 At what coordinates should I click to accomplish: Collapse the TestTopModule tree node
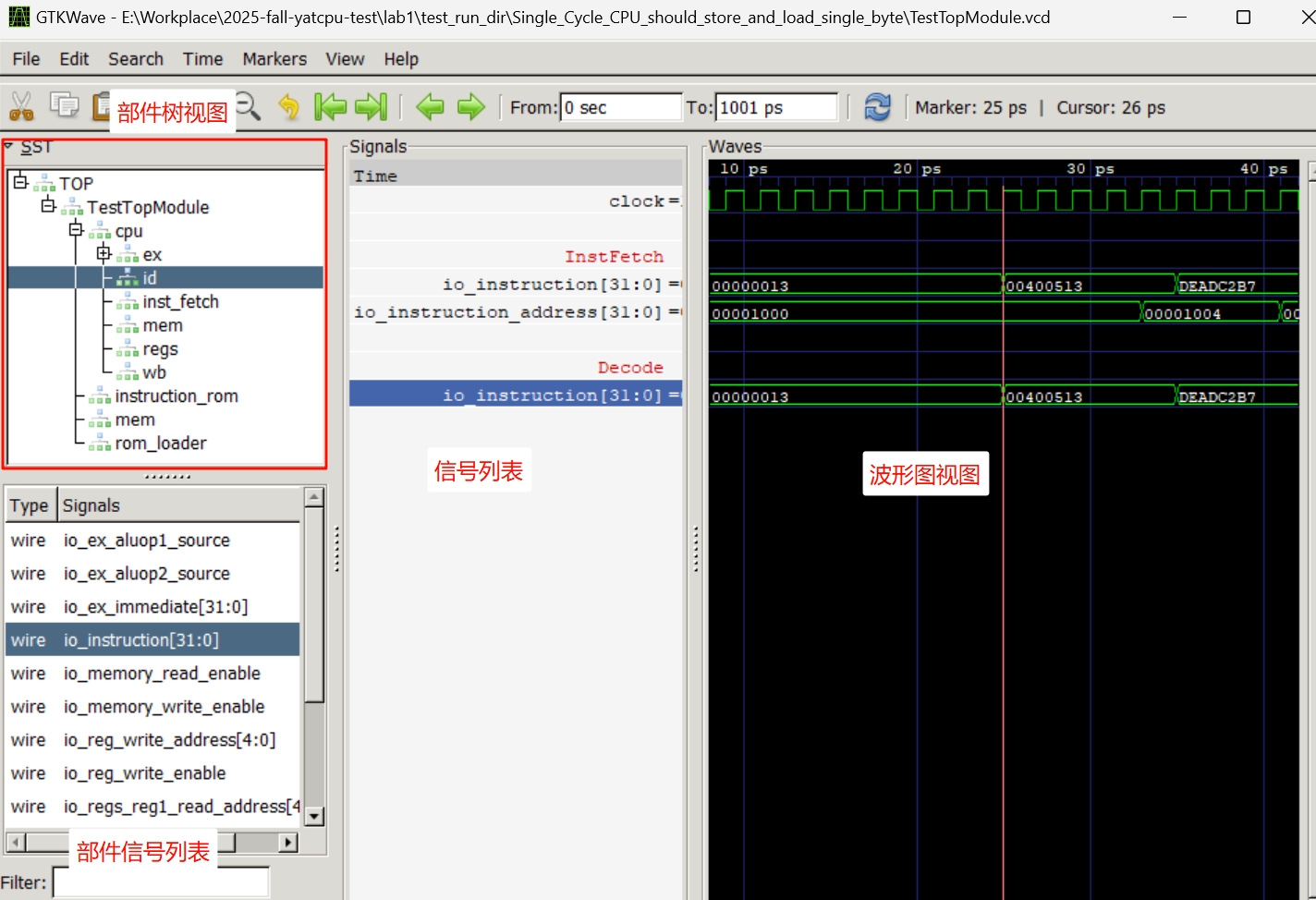(x=48, y=205)
